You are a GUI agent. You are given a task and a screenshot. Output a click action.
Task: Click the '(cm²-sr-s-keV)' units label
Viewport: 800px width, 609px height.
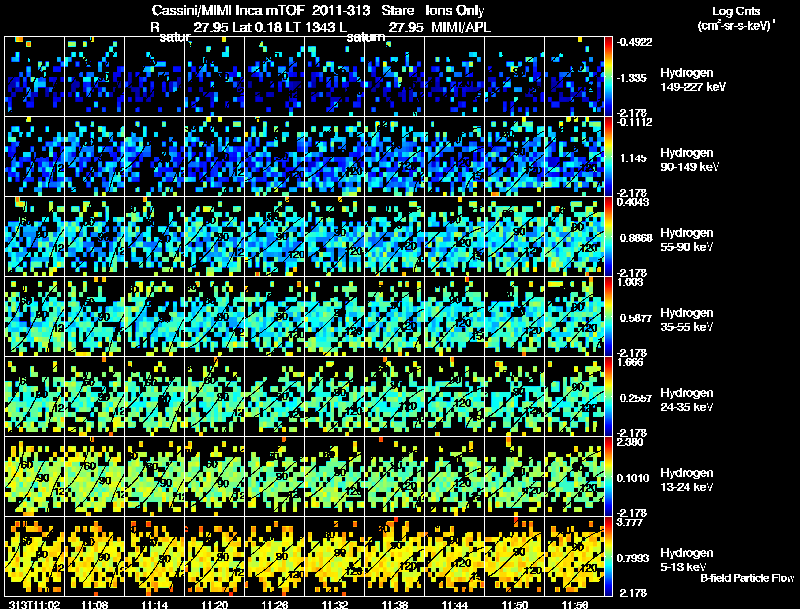click(x=736, y=25)
